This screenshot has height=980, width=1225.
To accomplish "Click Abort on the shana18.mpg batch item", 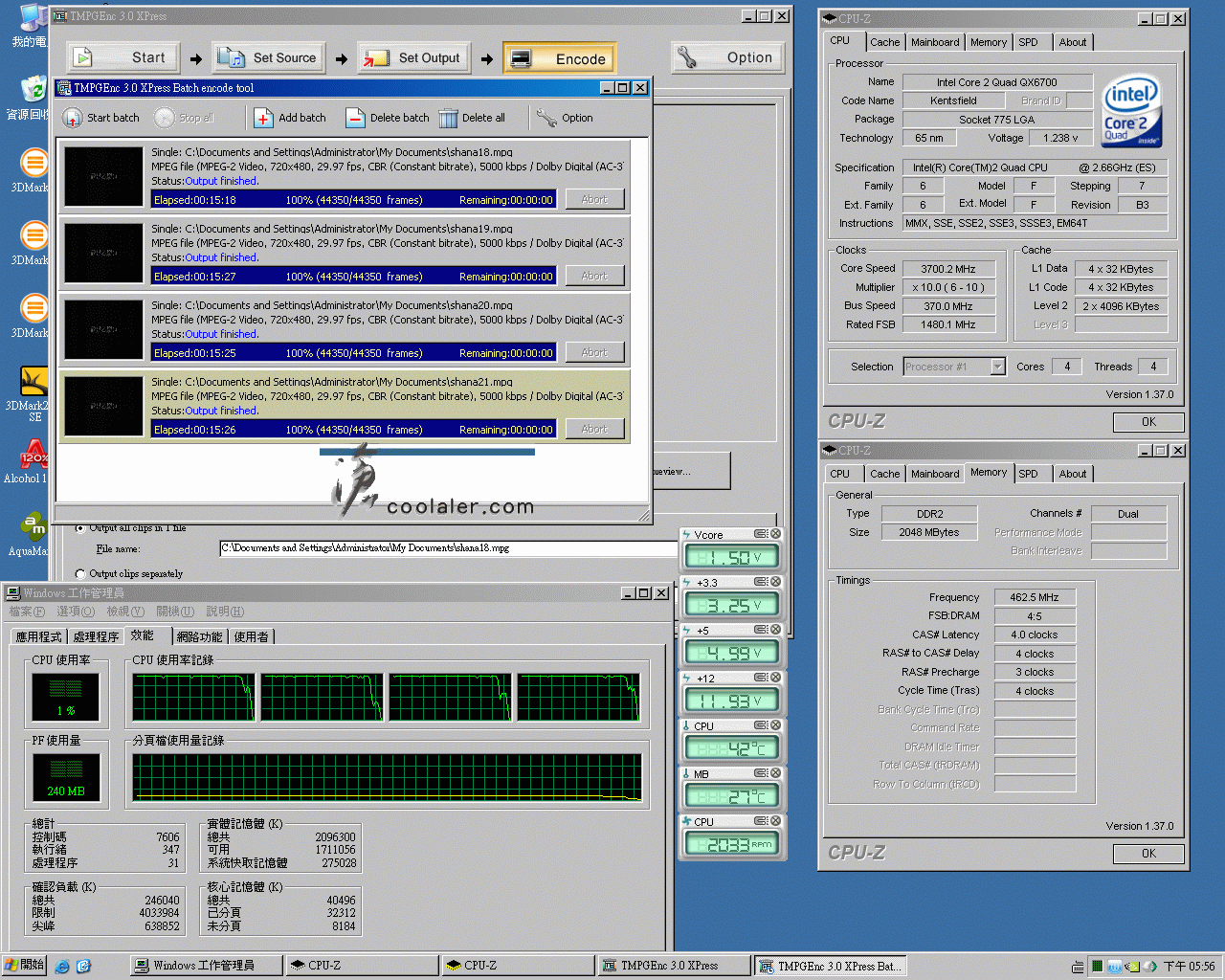I will tap(594, 199).
